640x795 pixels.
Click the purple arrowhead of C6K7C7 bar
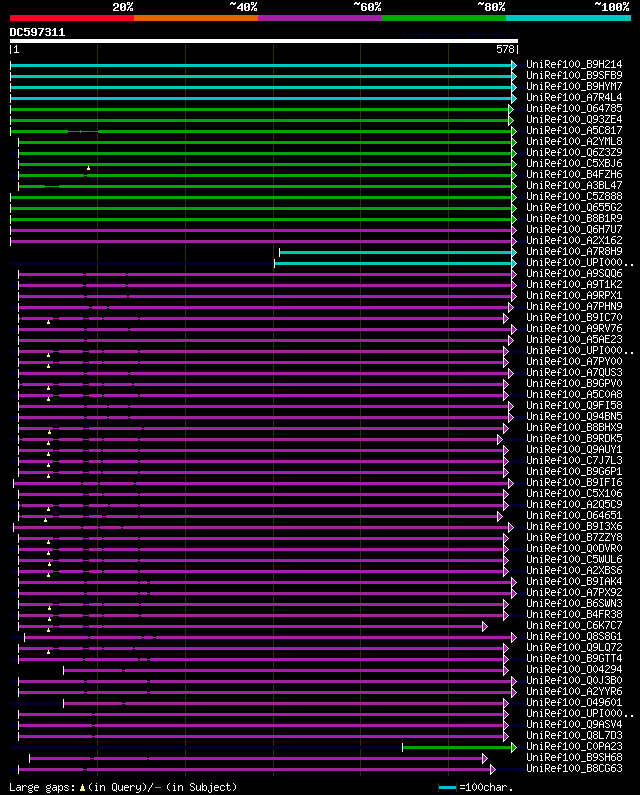(485, 627)
